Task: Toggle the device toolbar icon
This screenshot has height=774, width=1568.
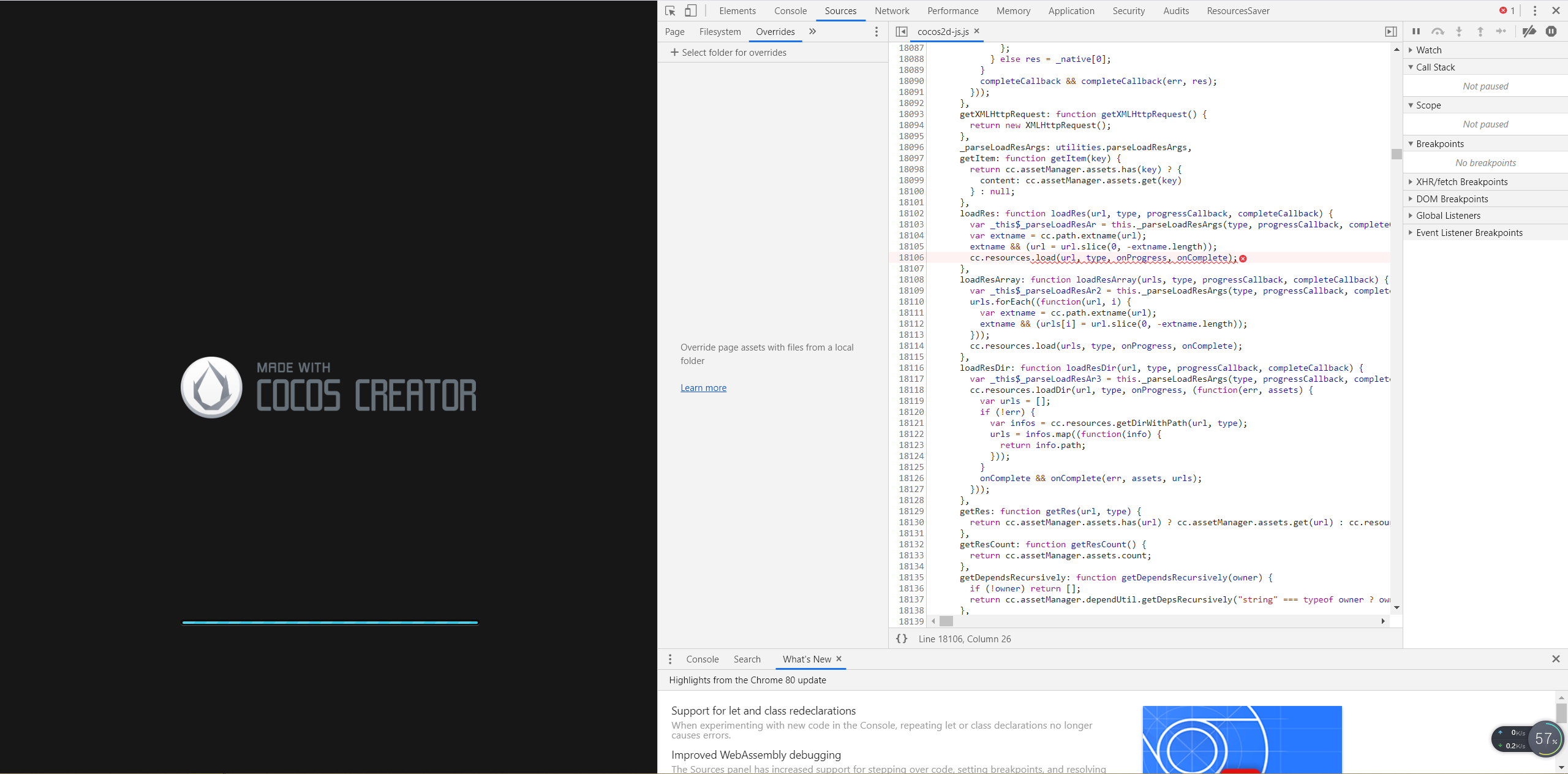Action: tap(690, 11)
